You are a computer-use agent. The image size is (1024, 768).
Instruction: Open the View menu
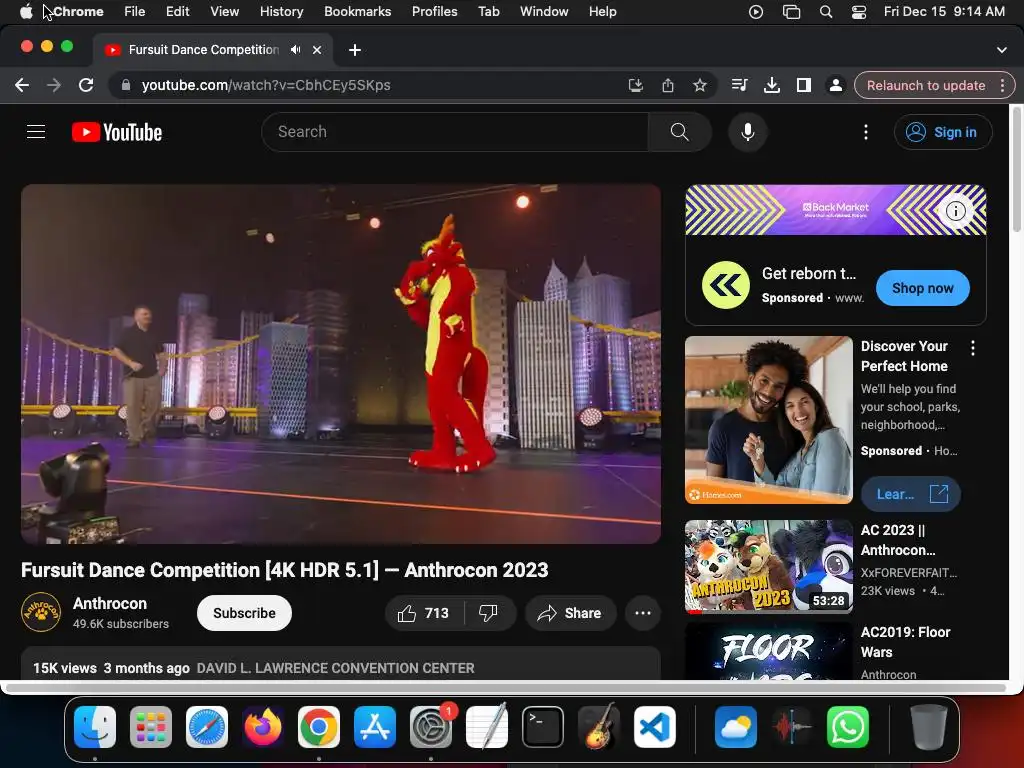(225, 11)
